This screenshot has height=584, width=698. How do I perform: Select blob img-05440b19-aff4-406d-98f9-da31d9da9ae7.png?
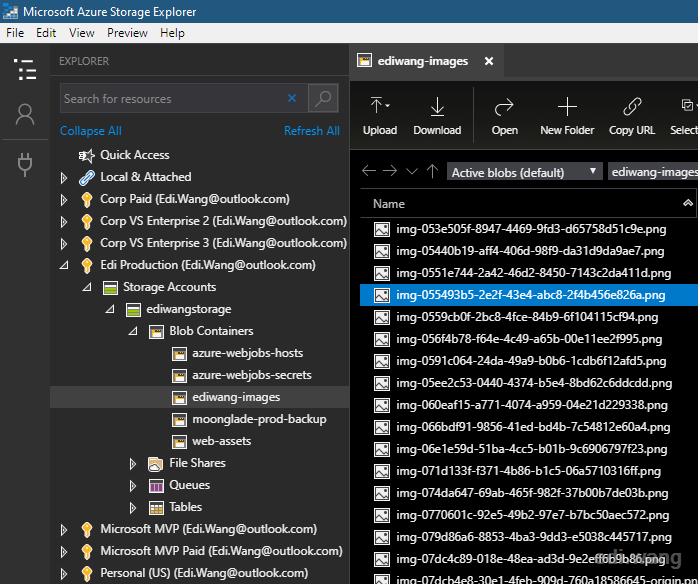point(529,251)
